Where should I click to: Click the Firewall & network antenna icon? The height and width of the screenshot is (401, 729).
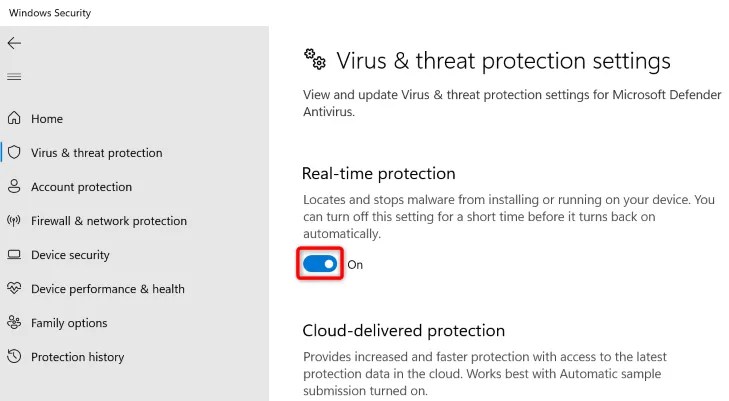pyautogui.click(x=14, y=220)
